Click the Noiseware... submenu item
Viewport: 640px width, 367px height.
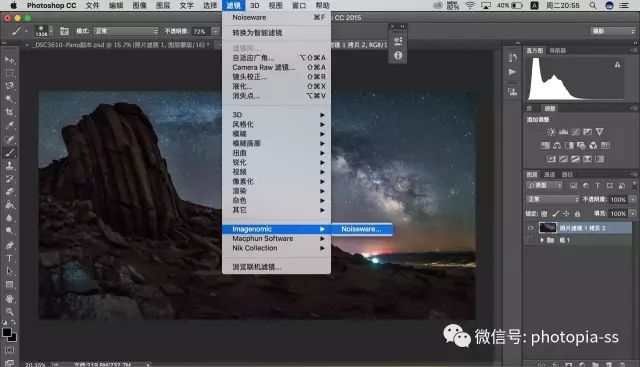[x=362, y=229]
